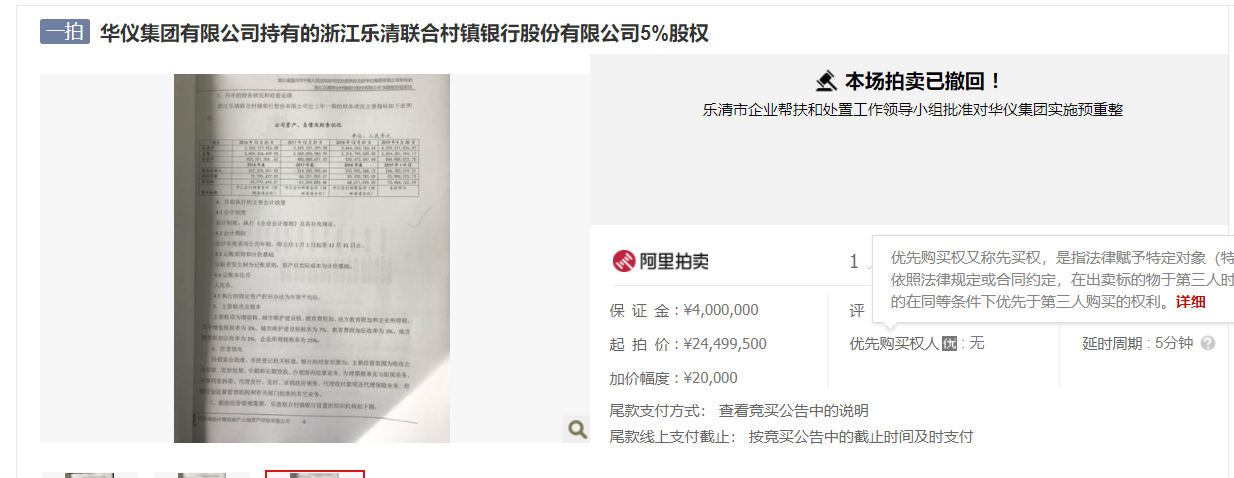The height and width of the screenshot is (478, 1234).
Task: Click the gavel icon beside 本场拍卖已撤回
Action: (x=826, y=81)
